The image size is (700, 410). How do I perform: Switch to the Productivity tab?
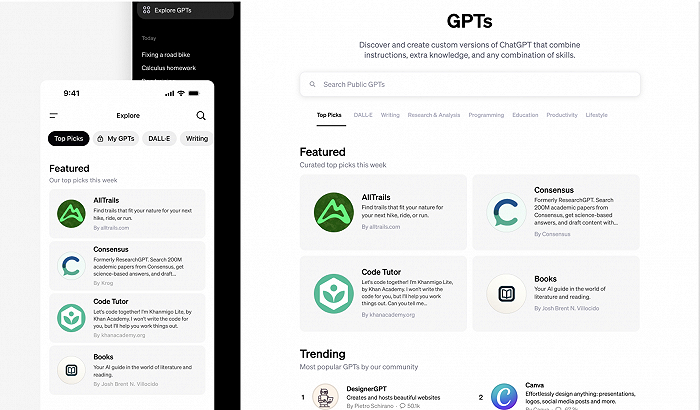click(x=562, y=115)
